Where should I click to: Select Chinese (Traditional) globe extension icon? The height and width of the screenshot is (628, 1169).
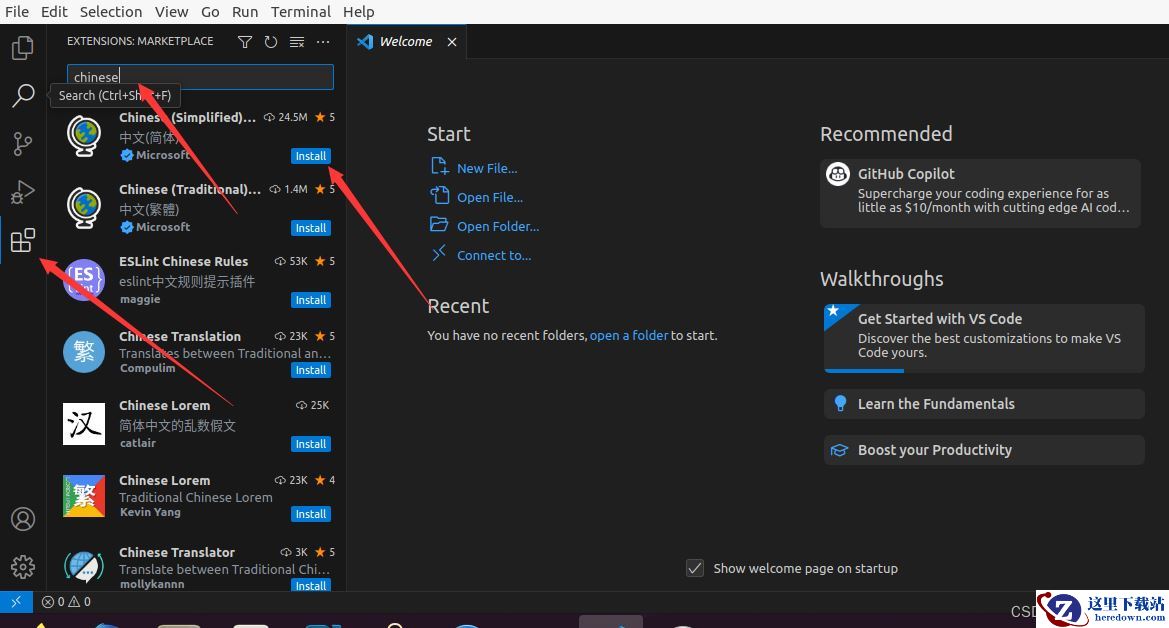[84, 207]
